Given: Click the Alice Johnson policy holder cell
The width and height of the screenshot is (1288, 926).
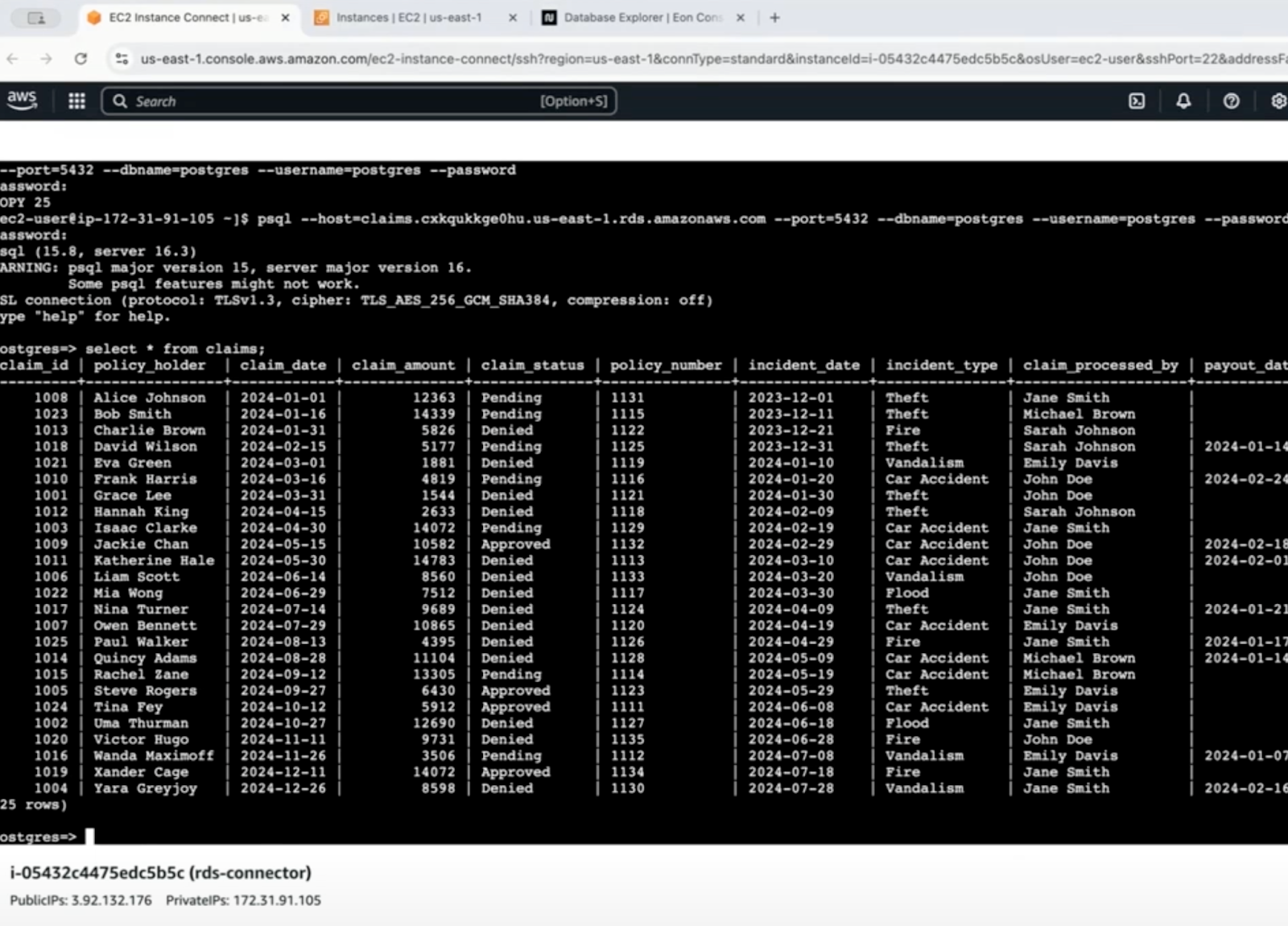Looking at the screenshot, I should point(150,398).
